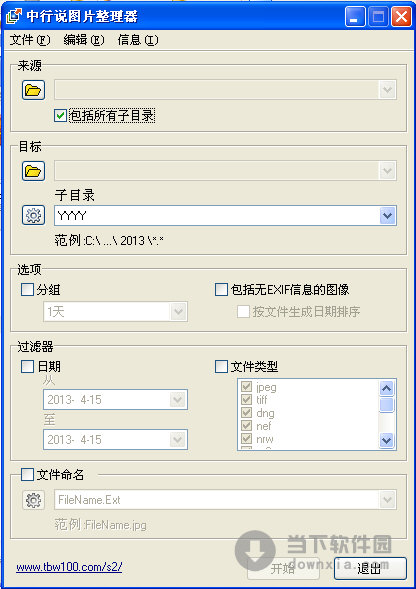Open the 文件 menu

pyautogui.click(x=30, y=40)
